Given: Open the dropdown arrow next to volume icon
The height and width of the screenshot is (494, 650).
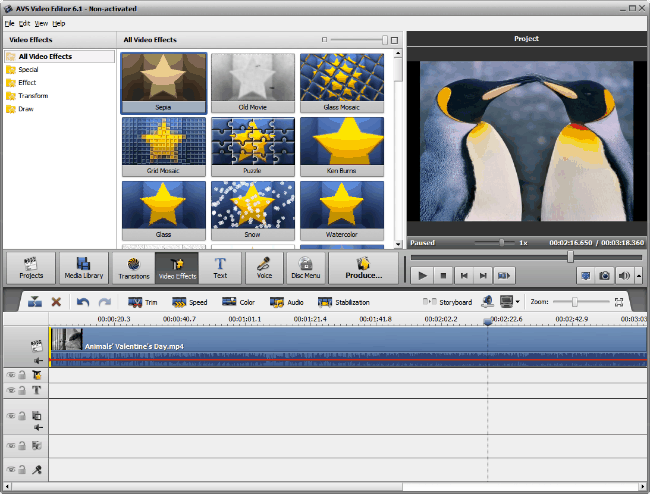Looking at the screenshot, I should (638, 275).
